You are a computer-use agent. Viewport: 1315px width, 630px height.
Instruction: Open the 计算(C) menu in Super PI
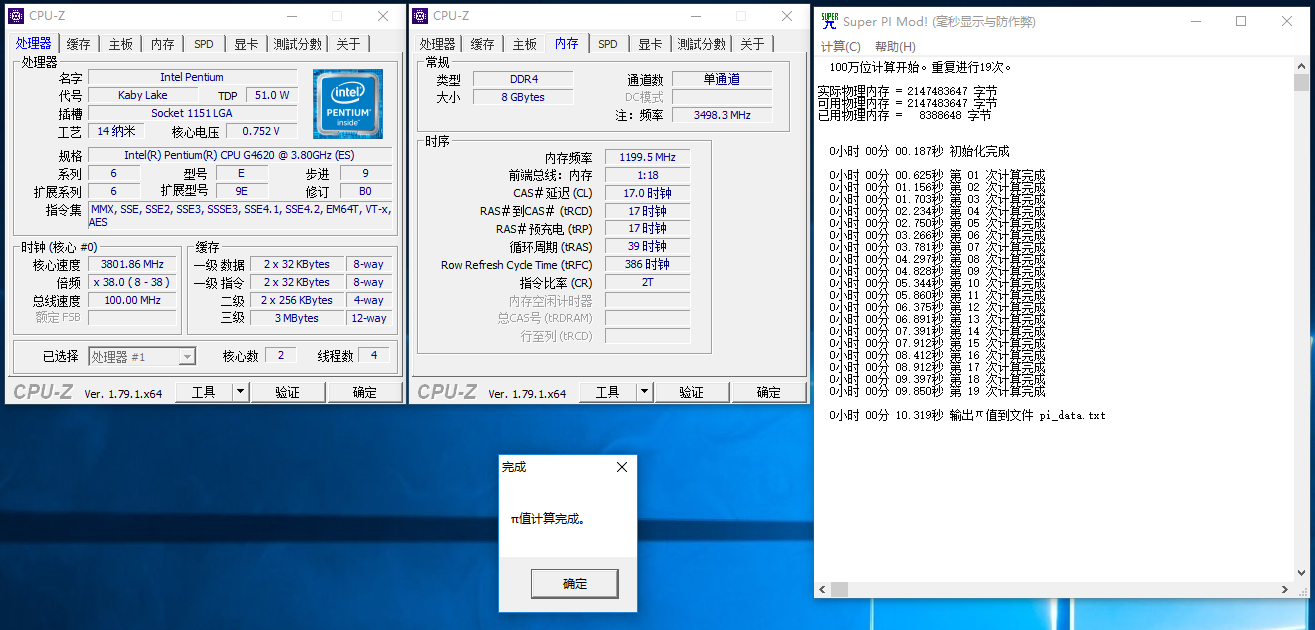coord(840,46)
